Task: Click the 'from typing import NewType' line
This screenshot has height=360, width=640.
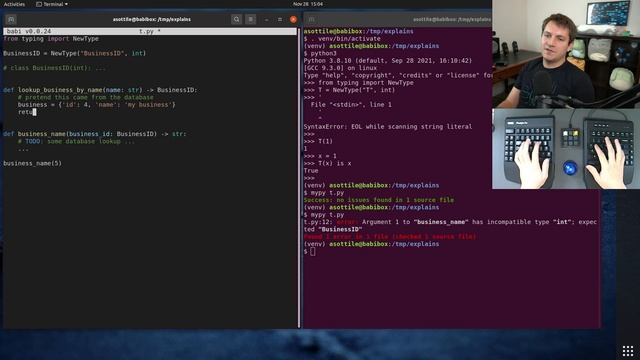Action: (51, 39)
